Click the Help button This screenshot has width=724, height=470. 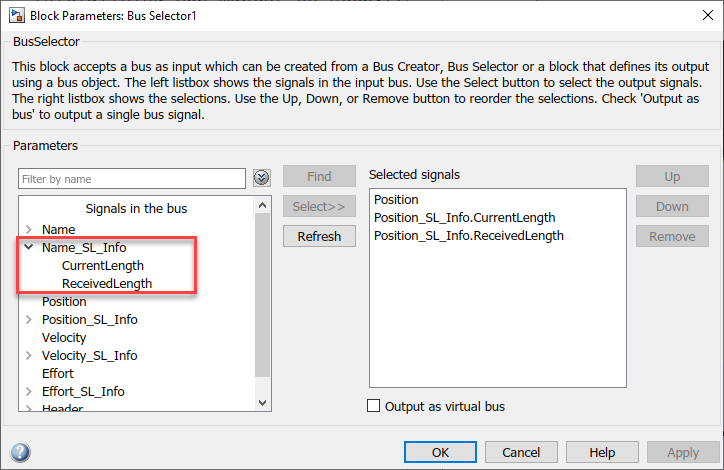click(x=601, y=452)
